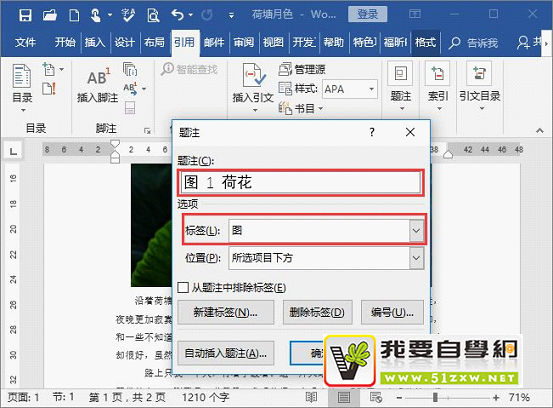
Task: Click 新建标签(N) new label button
Action: 226,312
